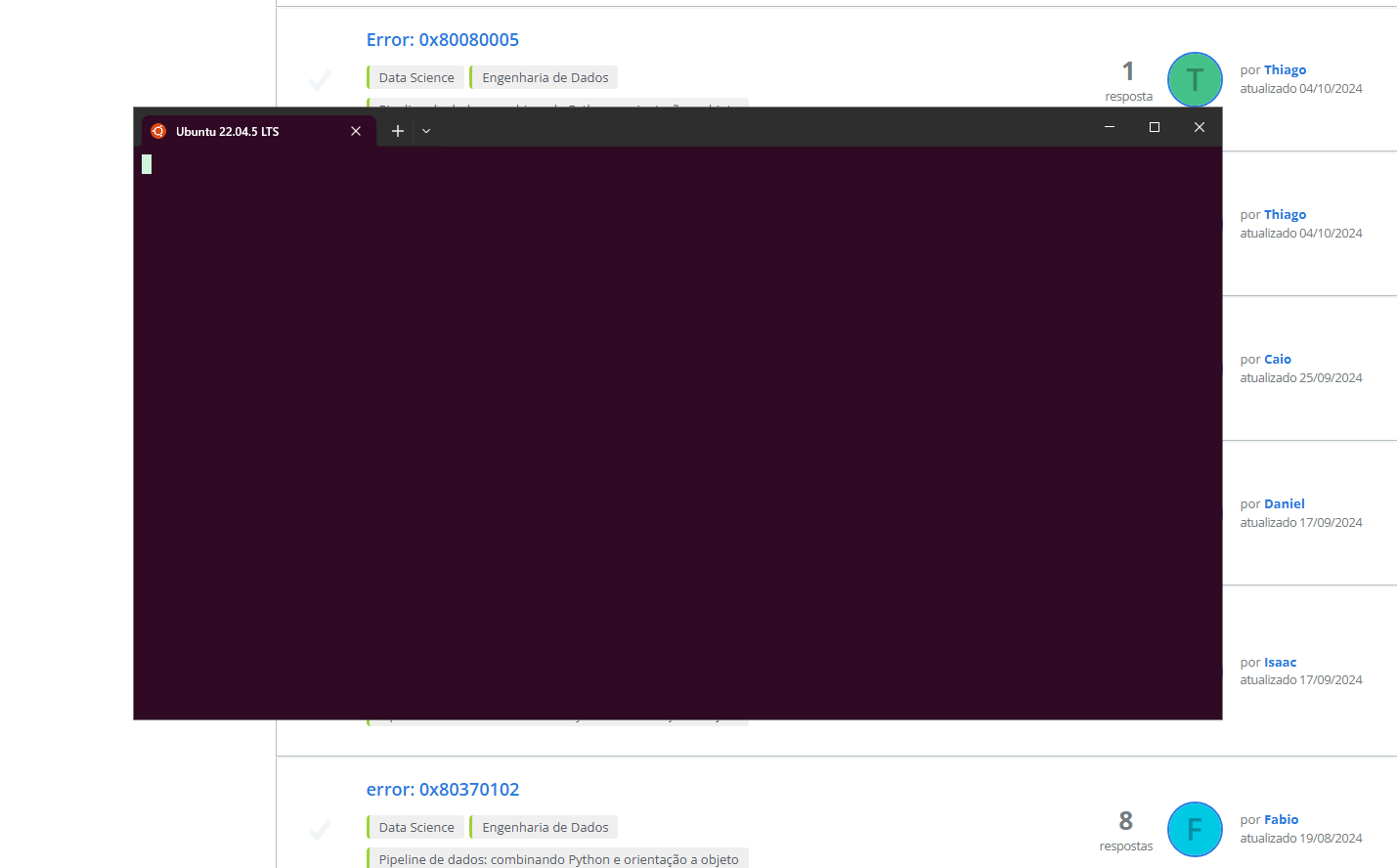Select the Ubuntu 22.04.5 LTS tab

(259, 131)
